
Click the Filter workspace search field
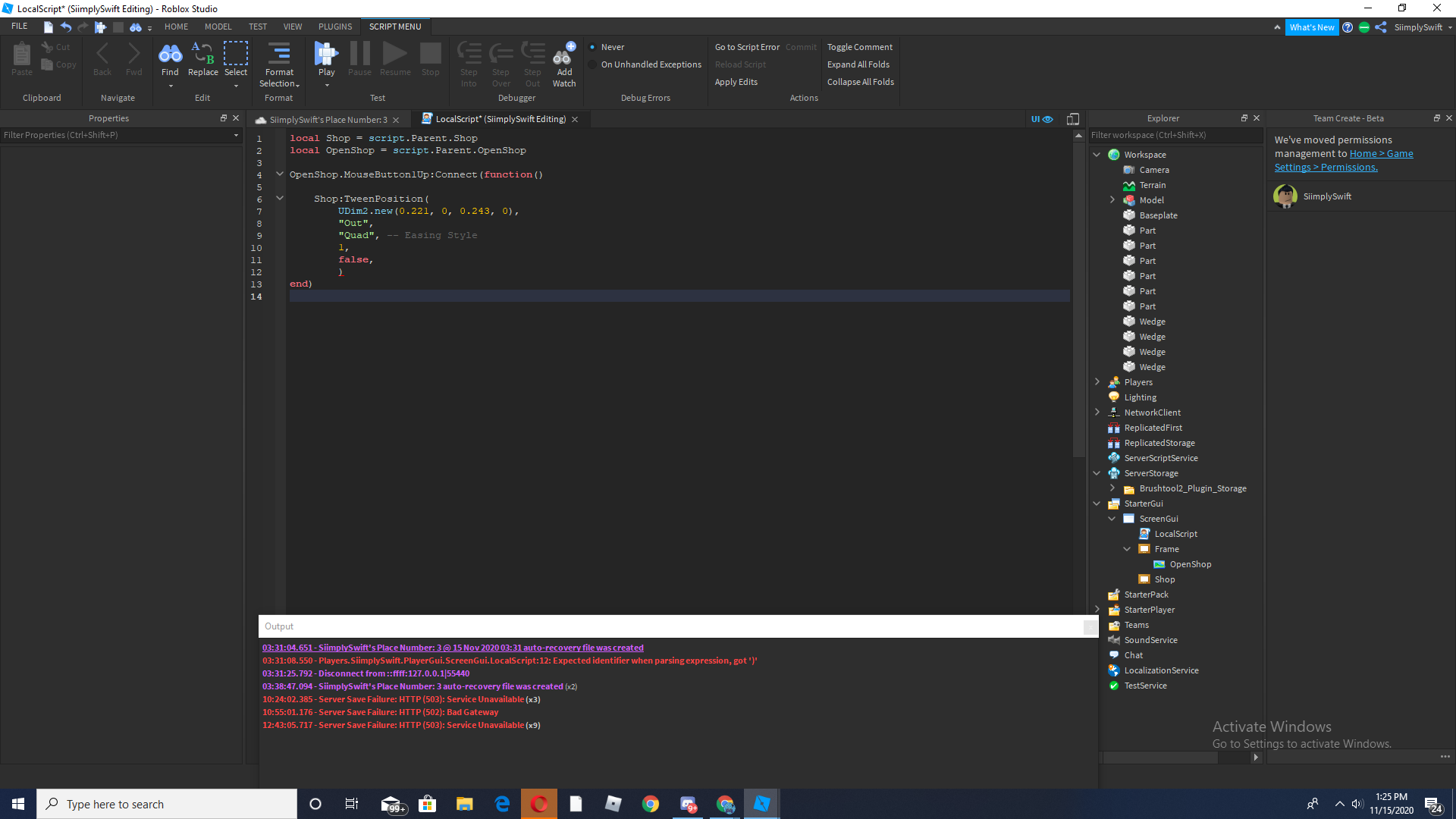tap(1174, 135)
